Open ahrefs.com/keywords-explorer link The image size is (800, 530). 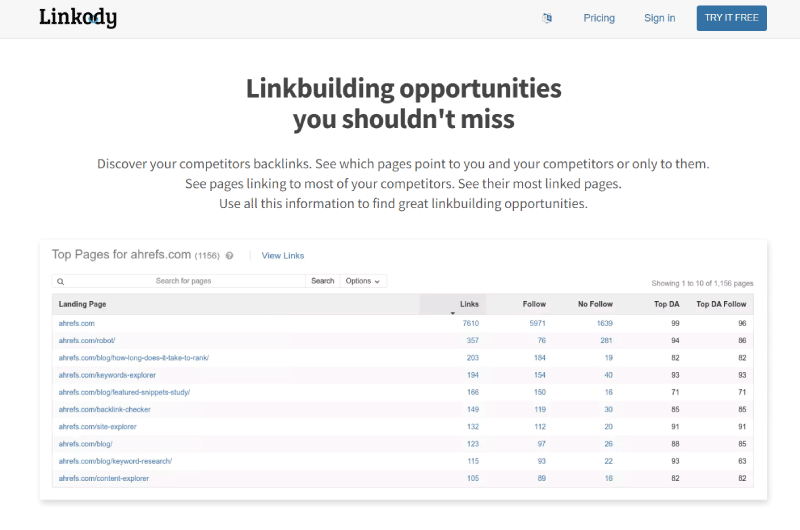pyautogui.click(x=107, y=375)
